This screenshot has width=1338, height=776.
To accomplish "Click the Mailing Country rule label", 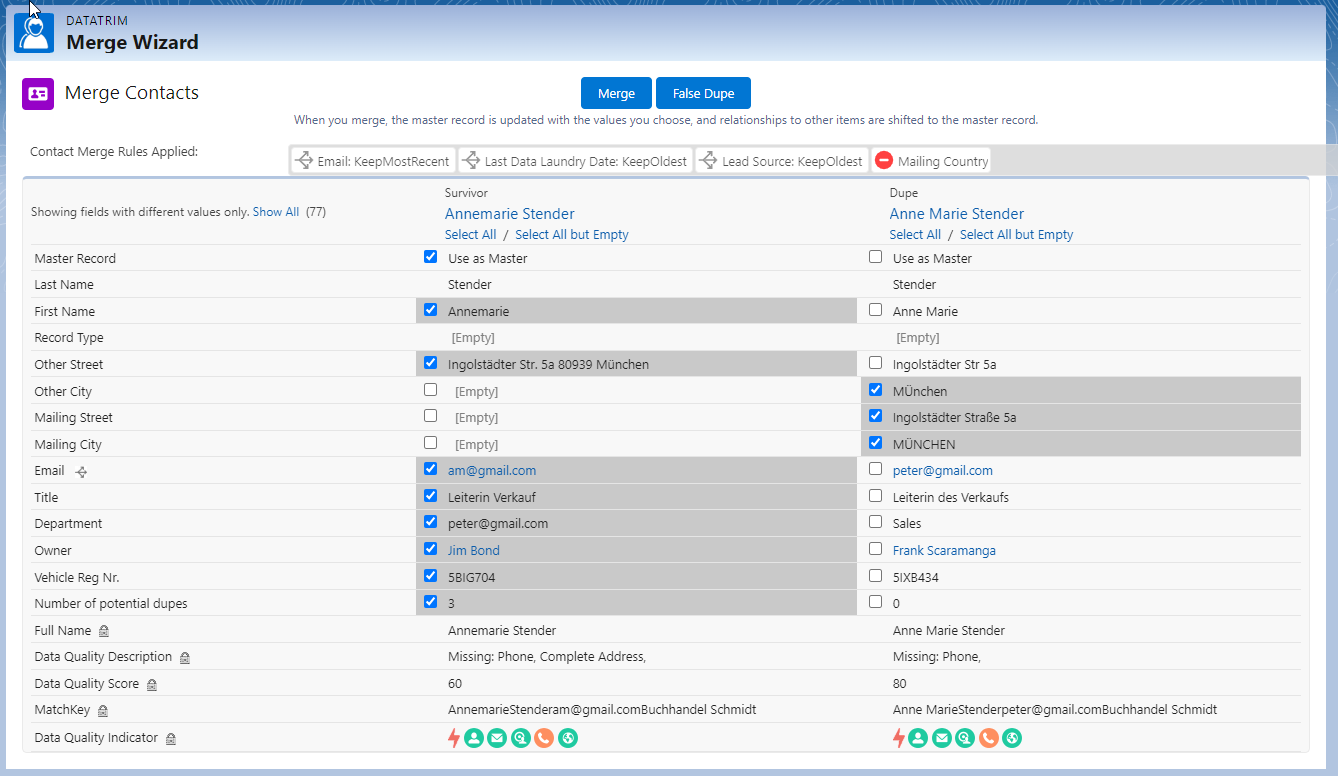I will (x=943, y=162).
